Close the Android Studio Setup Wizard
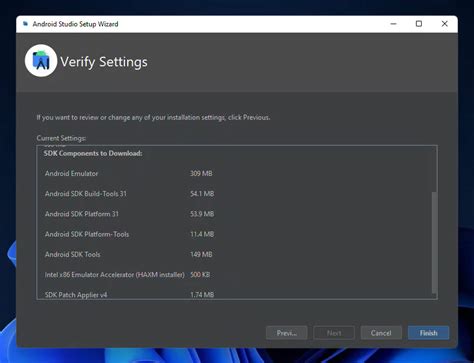 (x=444, y=24)
